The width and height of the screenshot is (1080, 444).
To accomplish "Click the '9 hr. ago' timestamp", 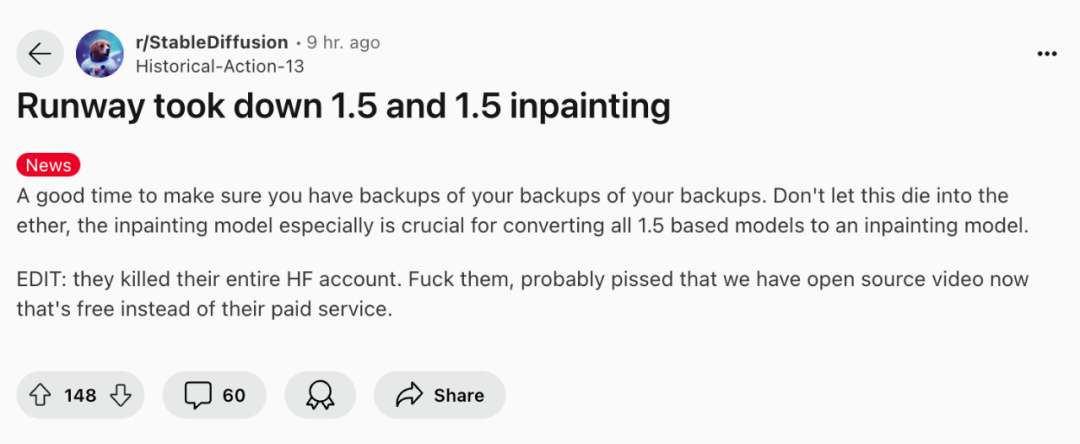I will pos(343,43).
